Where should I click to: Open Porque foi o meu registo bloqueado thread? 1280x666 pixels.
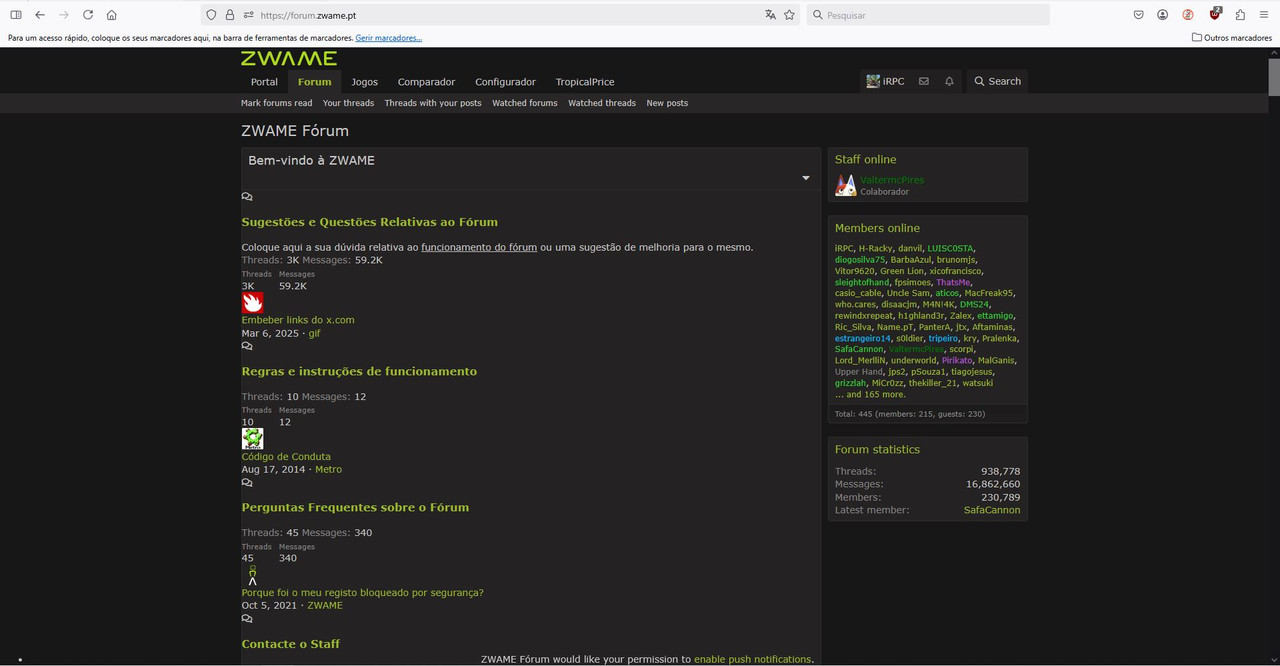click(x=362, y=592)
